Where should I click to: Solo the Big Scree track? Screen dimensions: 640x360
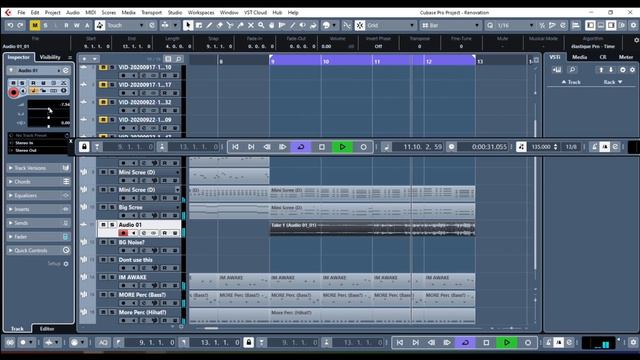coord(112,207)
